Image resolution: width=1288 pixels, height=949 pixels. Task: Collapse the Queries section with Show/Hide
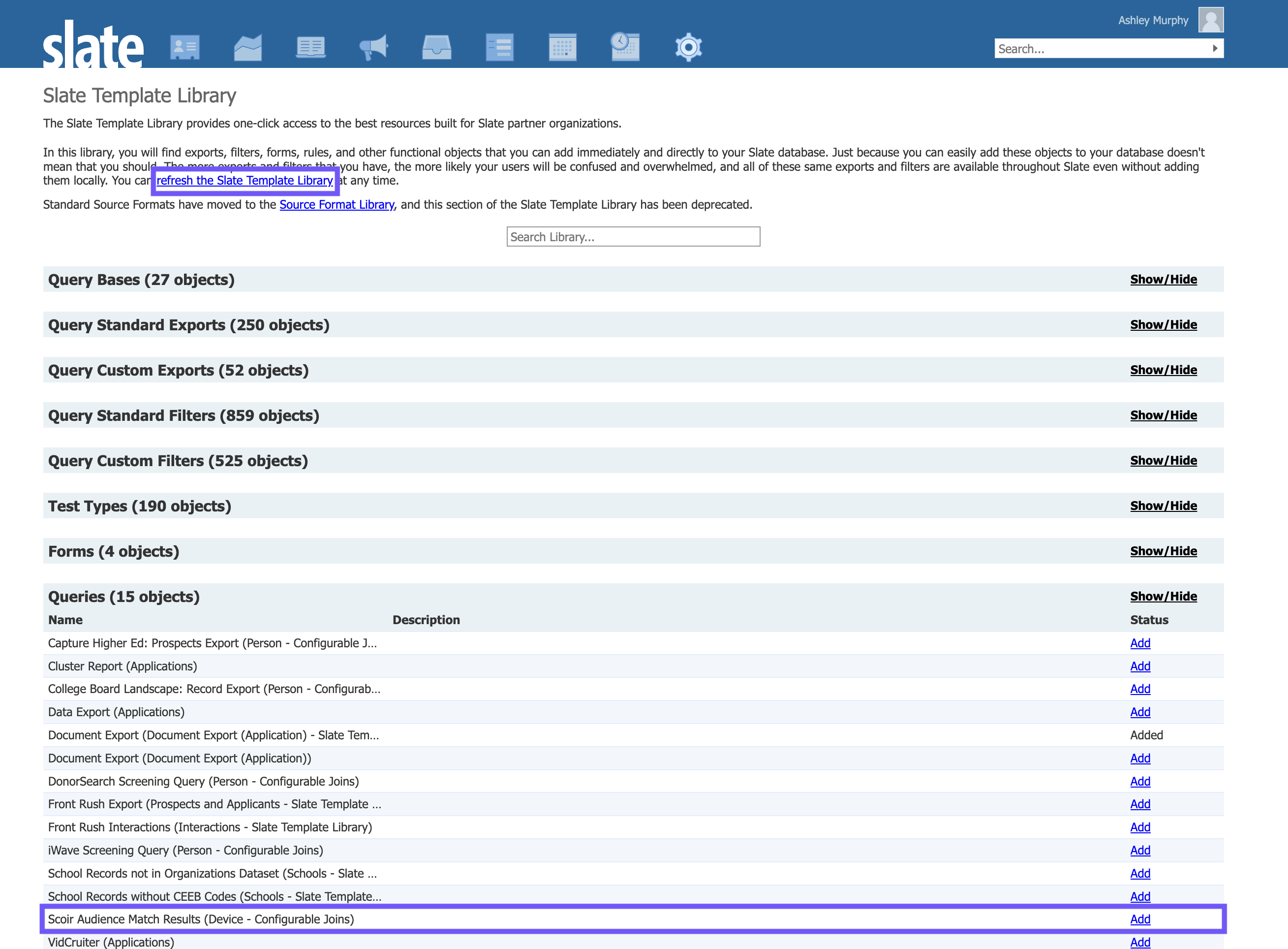pos(1164,597)
